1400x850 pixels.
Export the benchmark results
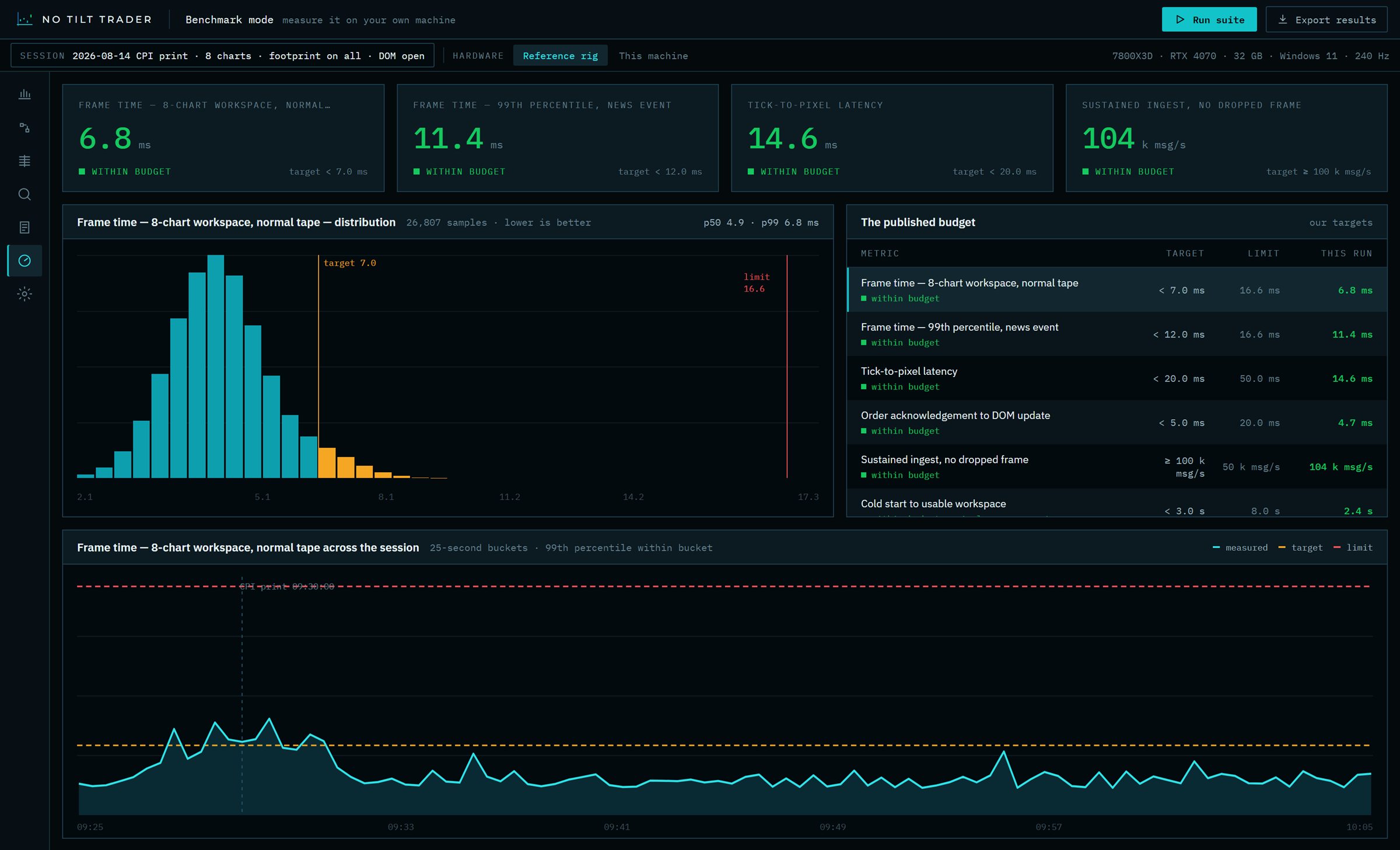1326,19
